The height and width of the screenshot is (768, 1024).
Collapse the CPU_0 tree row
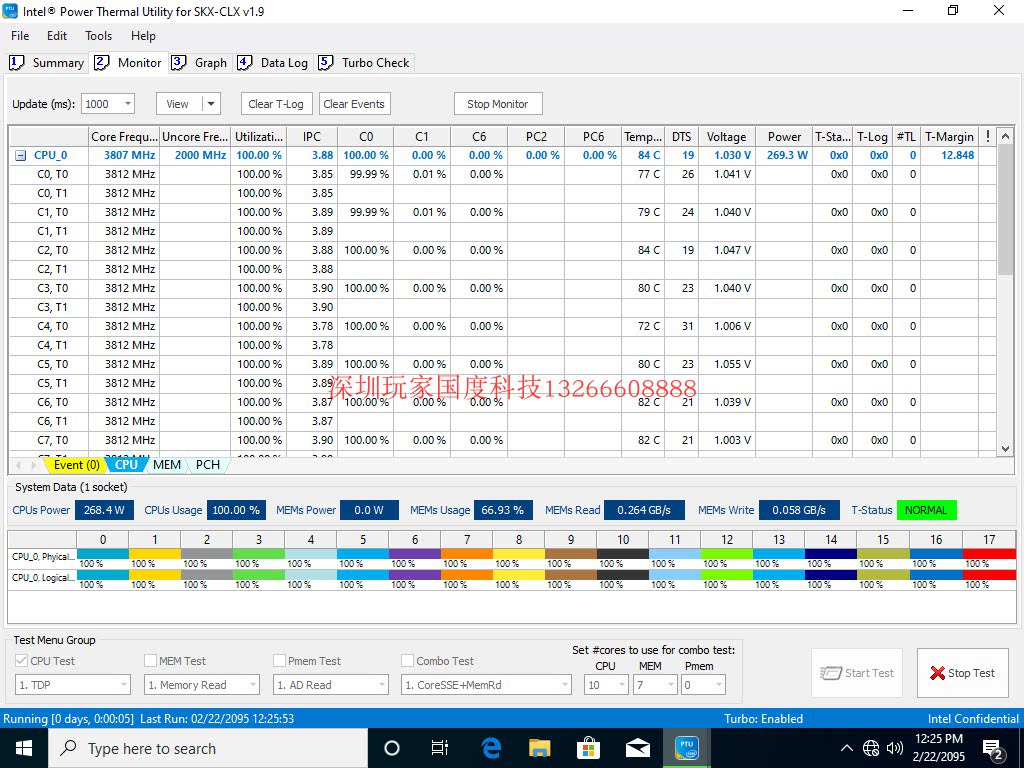21,155
